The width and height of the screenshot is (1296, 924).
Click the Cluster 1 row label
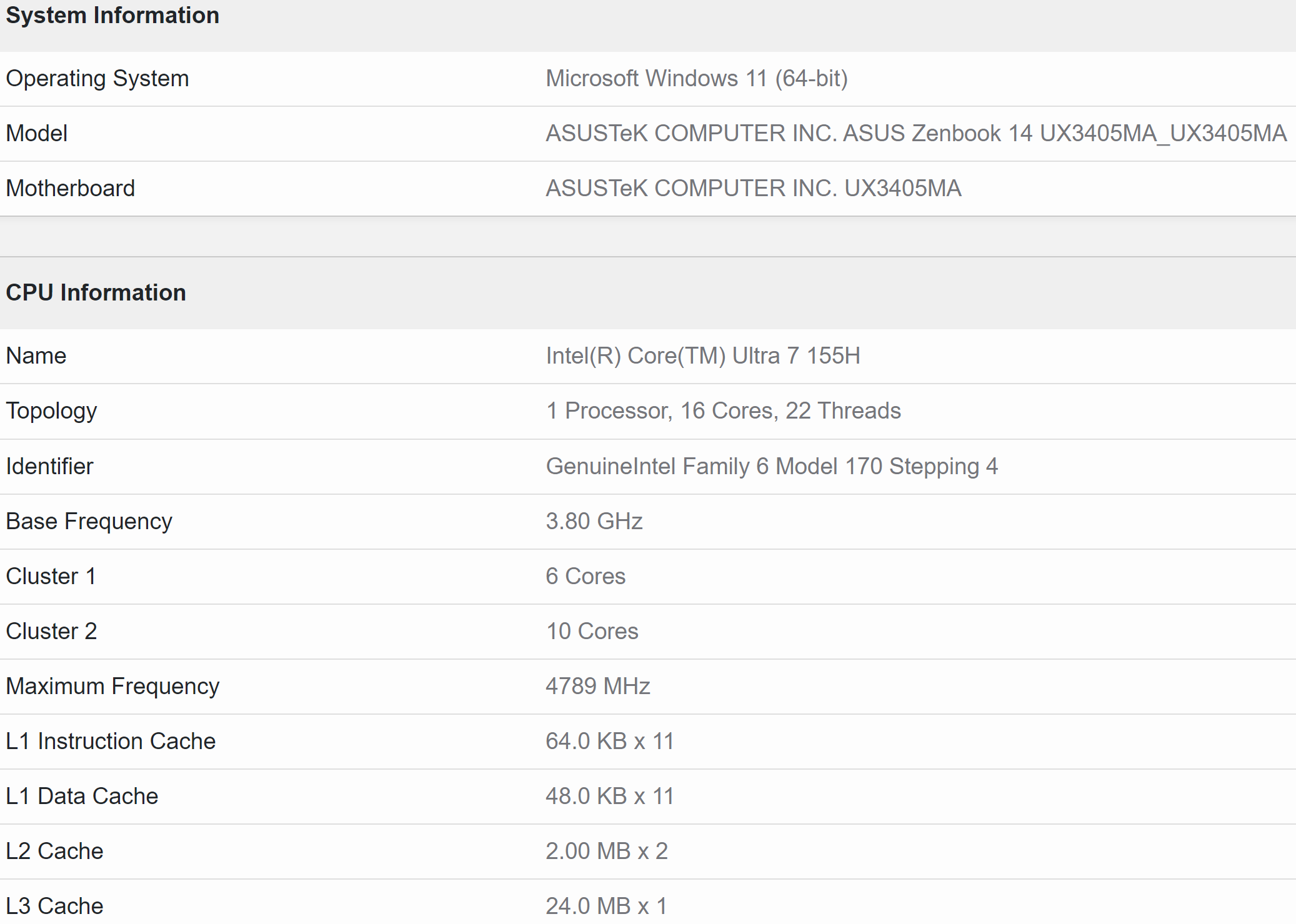click(x=51, y=577)
